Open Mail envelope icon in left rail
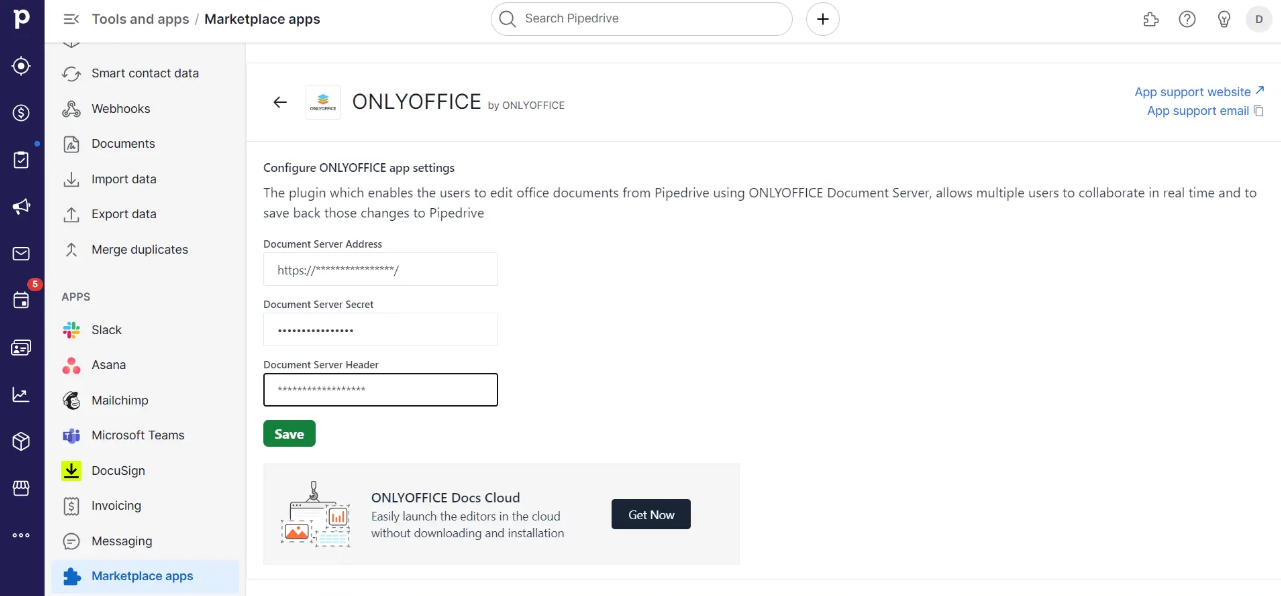Viewport: 1281px width, 596px height. click(21, 254)
